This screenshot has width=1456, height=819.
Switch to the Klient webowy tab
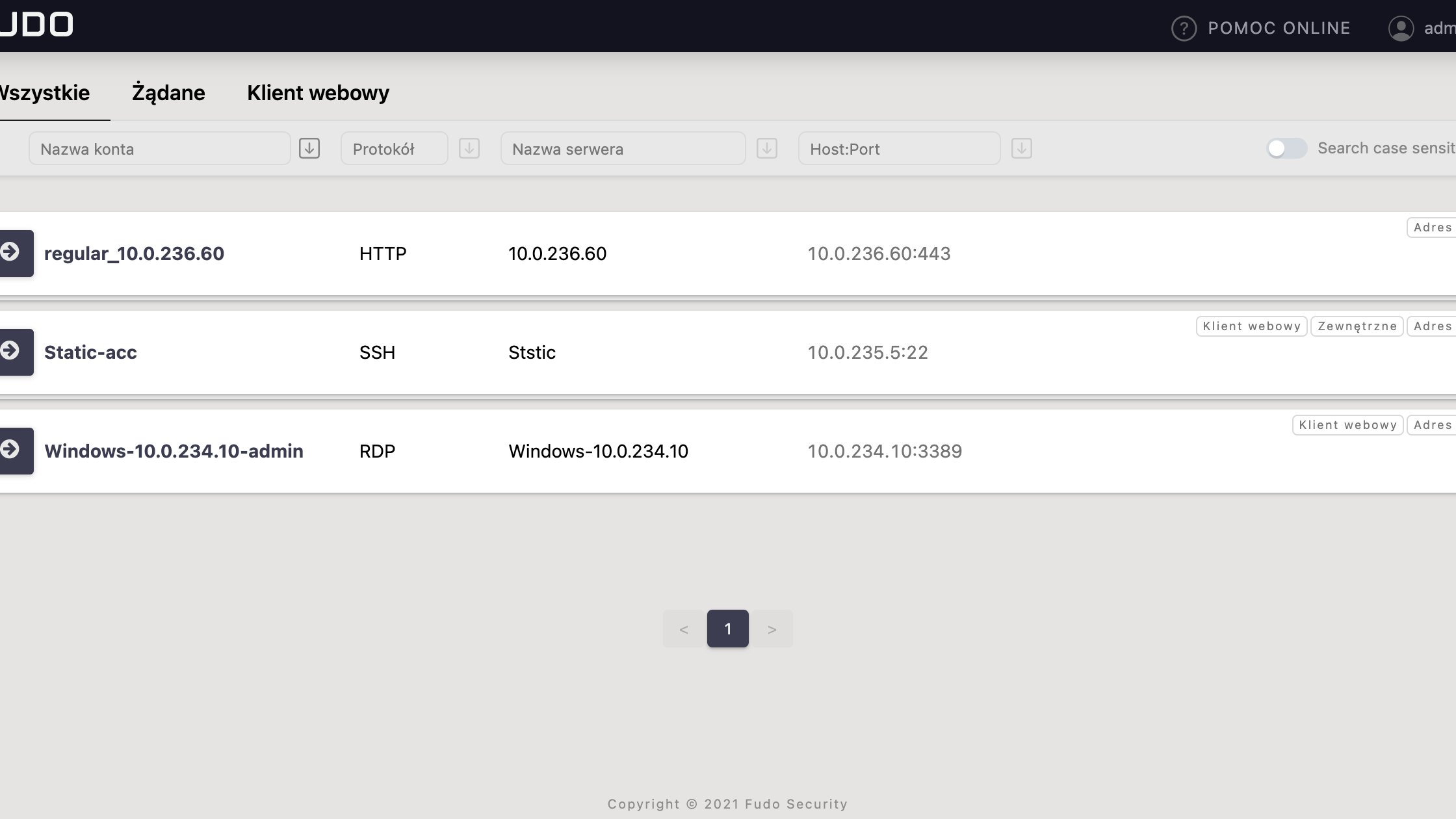coord(318,93)
